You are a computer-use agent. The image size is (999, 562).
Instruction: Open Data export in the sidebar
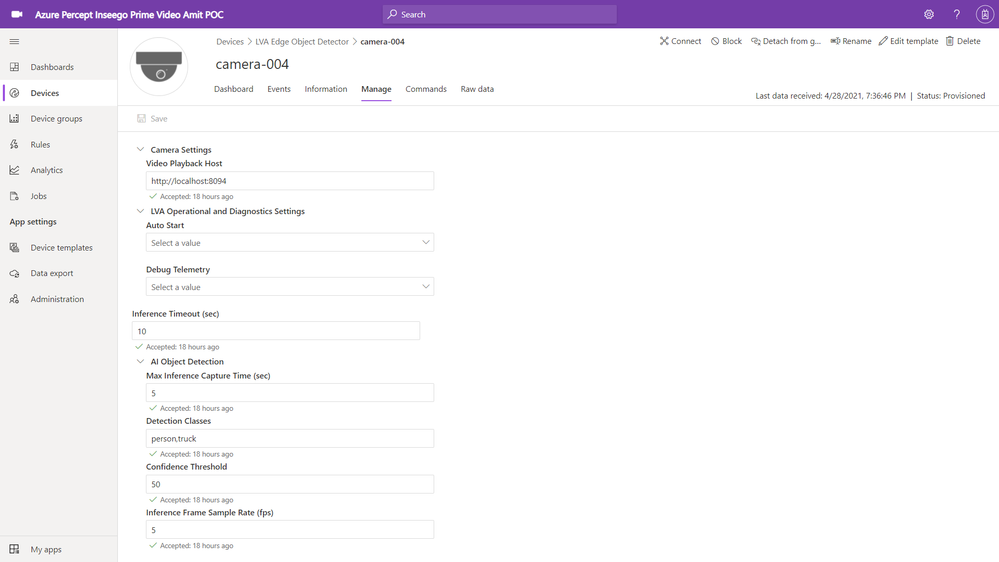(x=59, y=273)
